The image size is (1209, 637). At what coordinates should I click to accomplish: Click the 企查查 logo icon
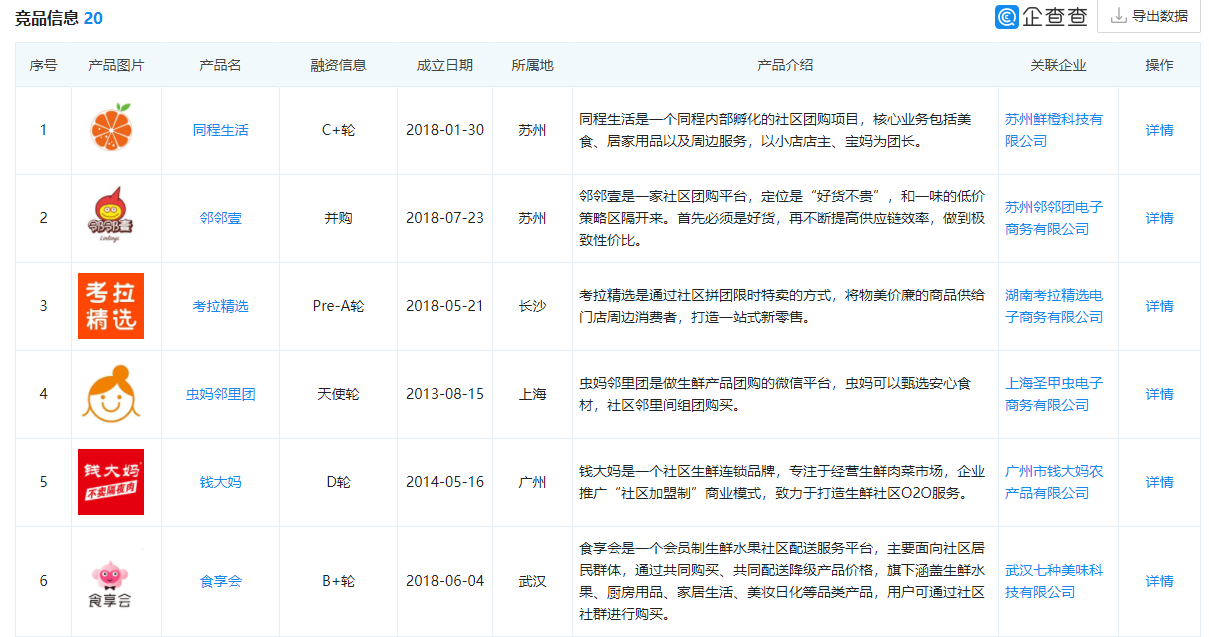coord(1006,17)
